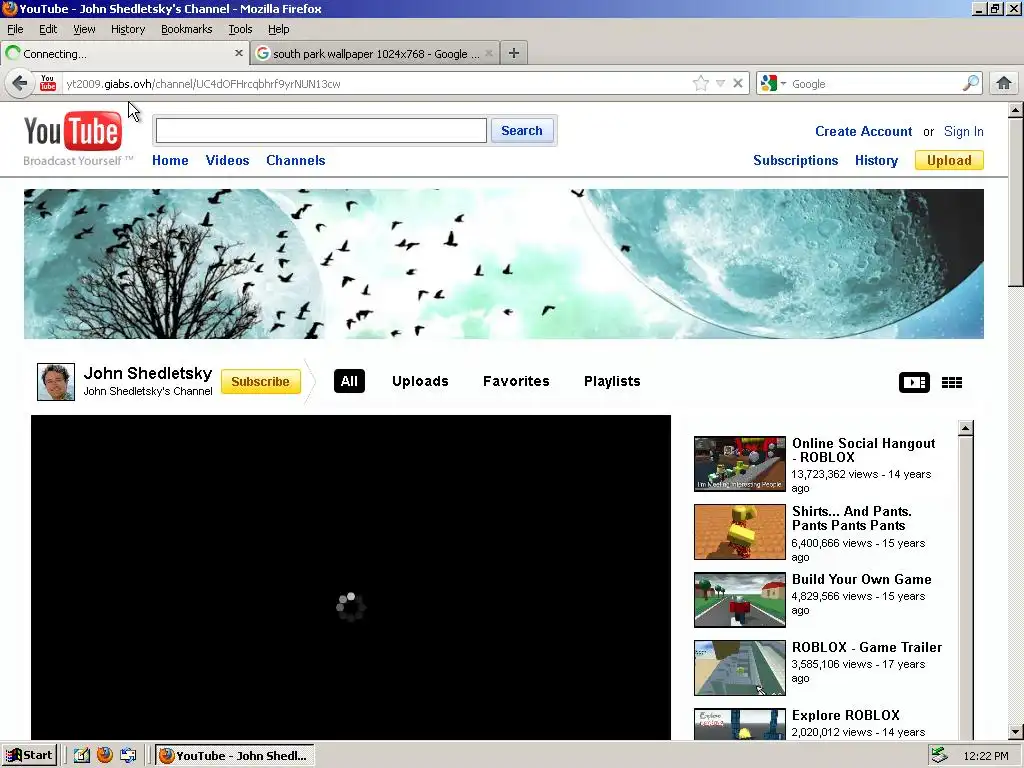Click the Build Your Own Game title
The height and width of the screenshot is (768, 1024).
point(861,579)
